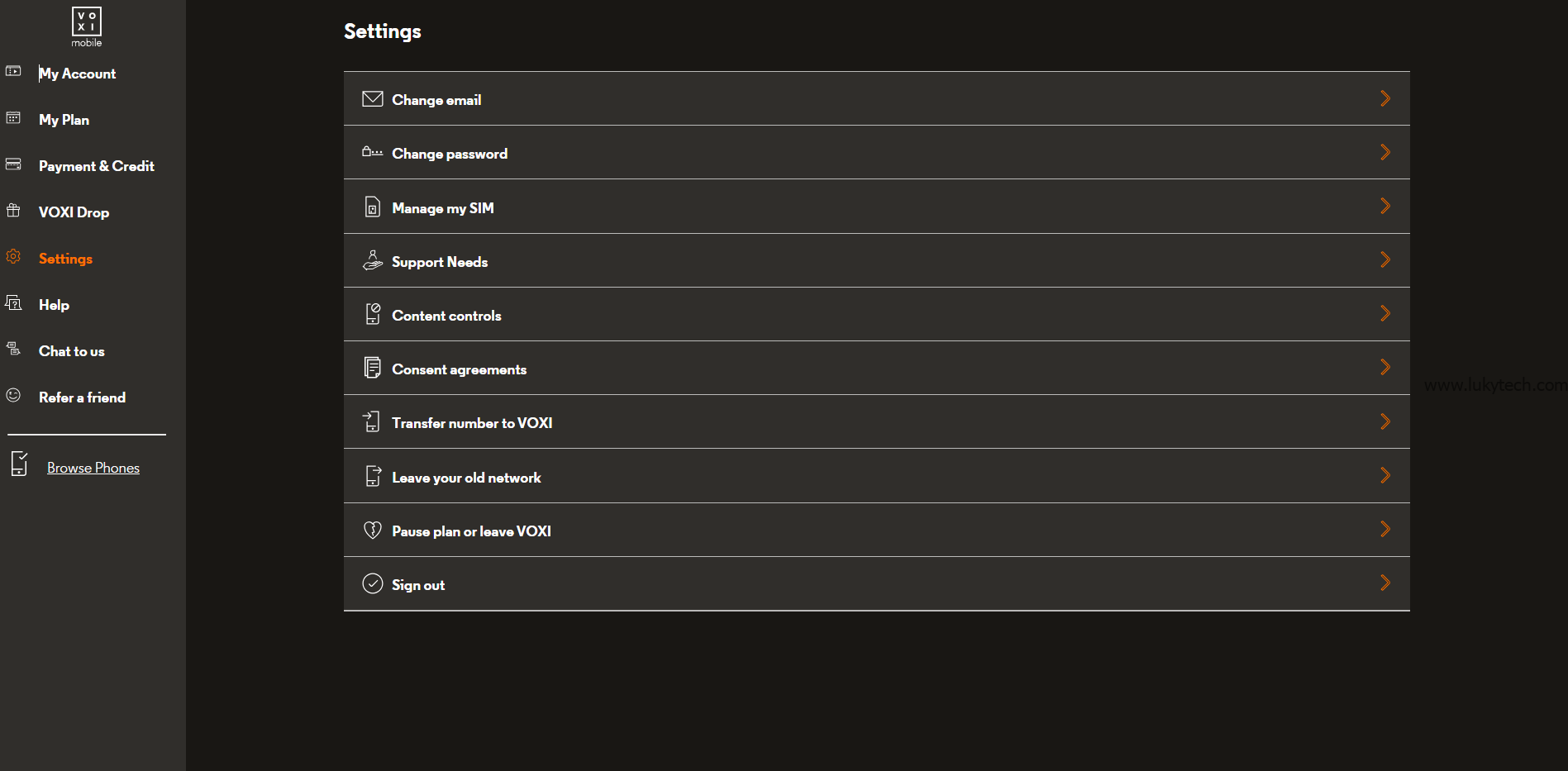This screenshot has width=1568, height=771.
Task: Click the Support Needs hand icon
Action: tap(373, 260)
